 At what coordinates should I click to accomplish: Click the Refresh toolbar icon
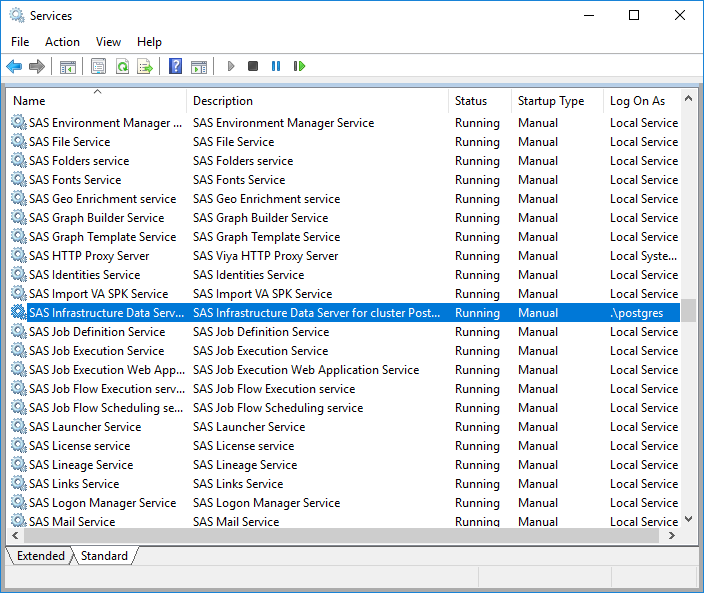(122, 67)
